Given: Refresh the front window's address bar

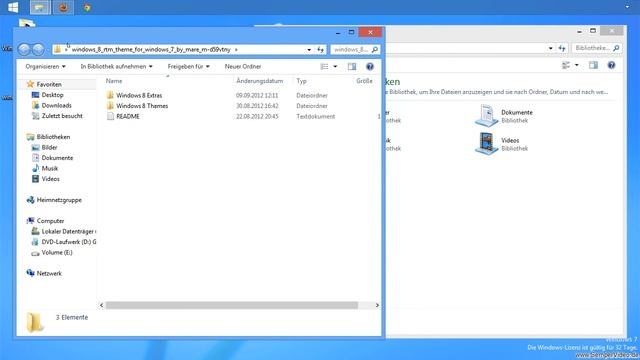Looking at the screenshot, I should click(320, 49).
